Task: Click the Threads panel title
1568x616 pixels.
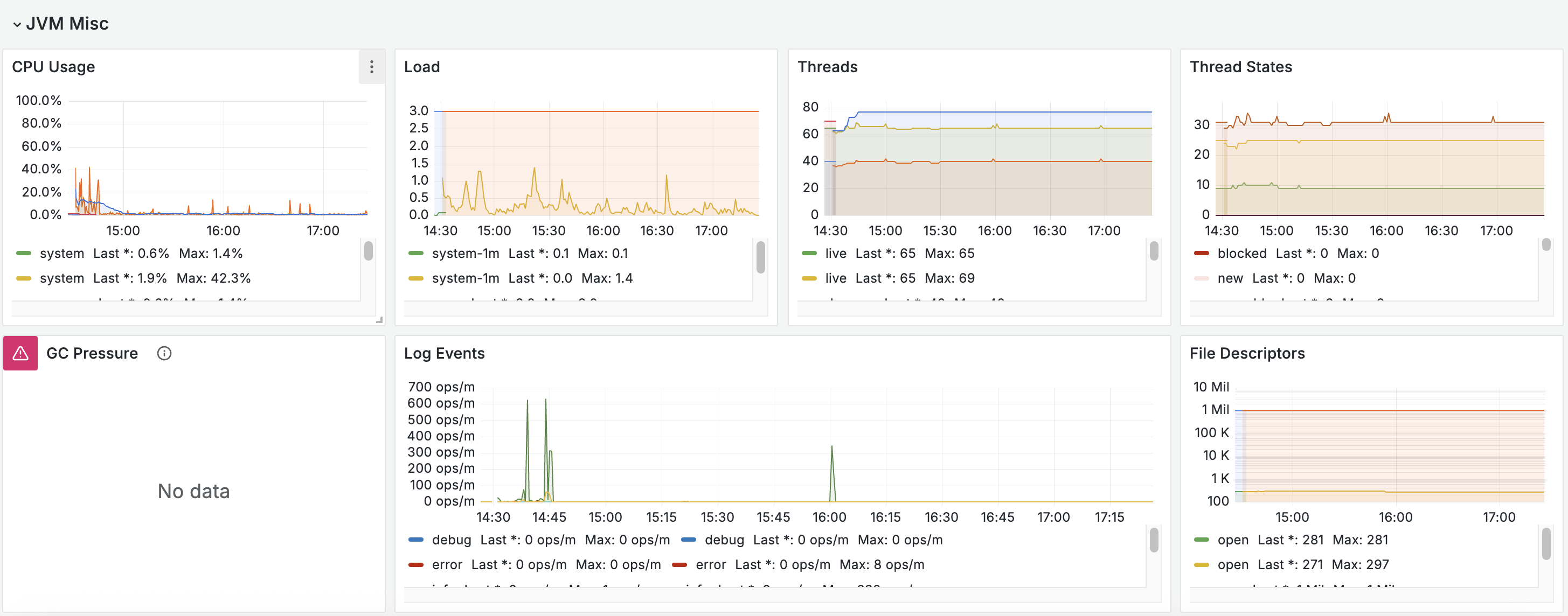Action: tap(827, 67)
